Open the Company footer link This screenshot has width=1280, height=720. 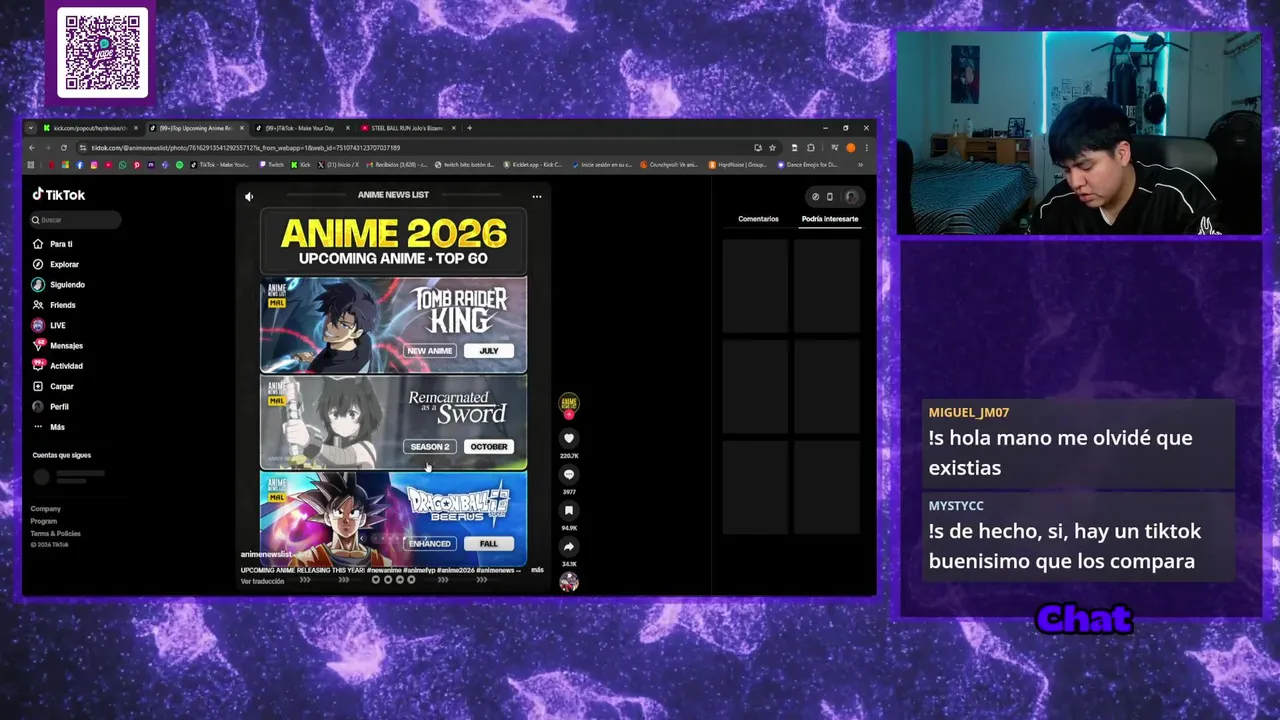click(x=45, y=509)
